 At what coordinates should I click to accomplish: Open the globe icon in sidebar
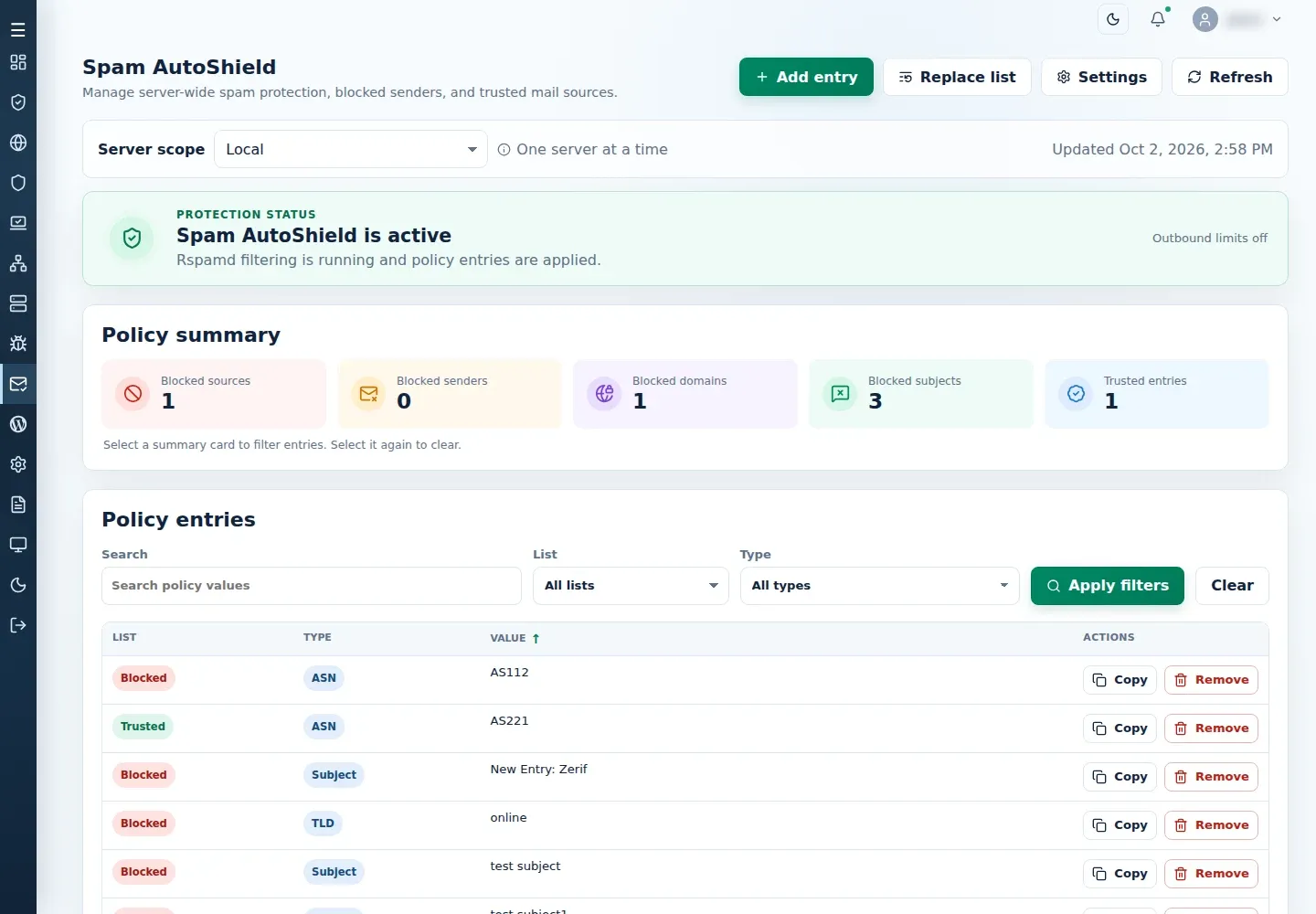point(18,143)
